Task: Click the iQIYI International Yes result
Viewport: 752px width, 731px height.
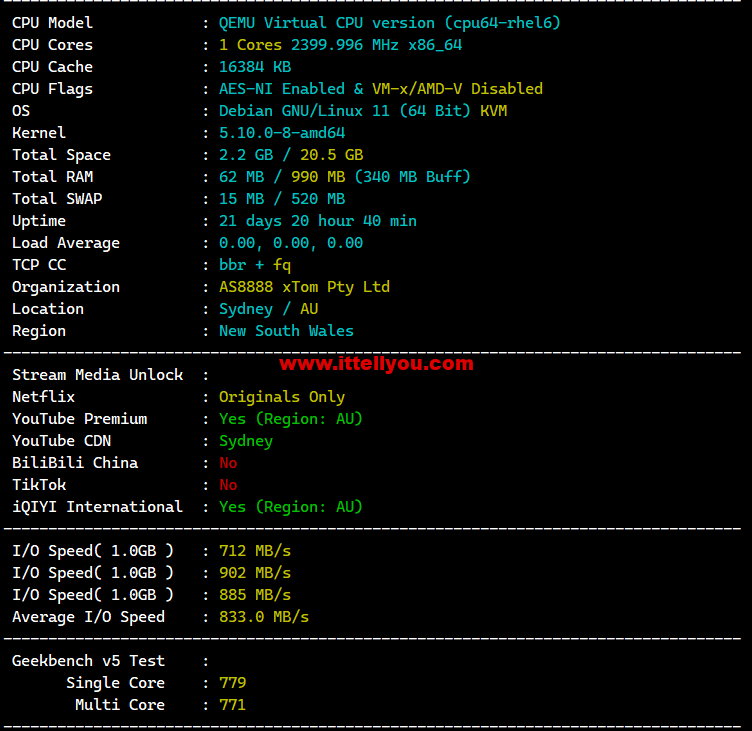Action: 290,507
